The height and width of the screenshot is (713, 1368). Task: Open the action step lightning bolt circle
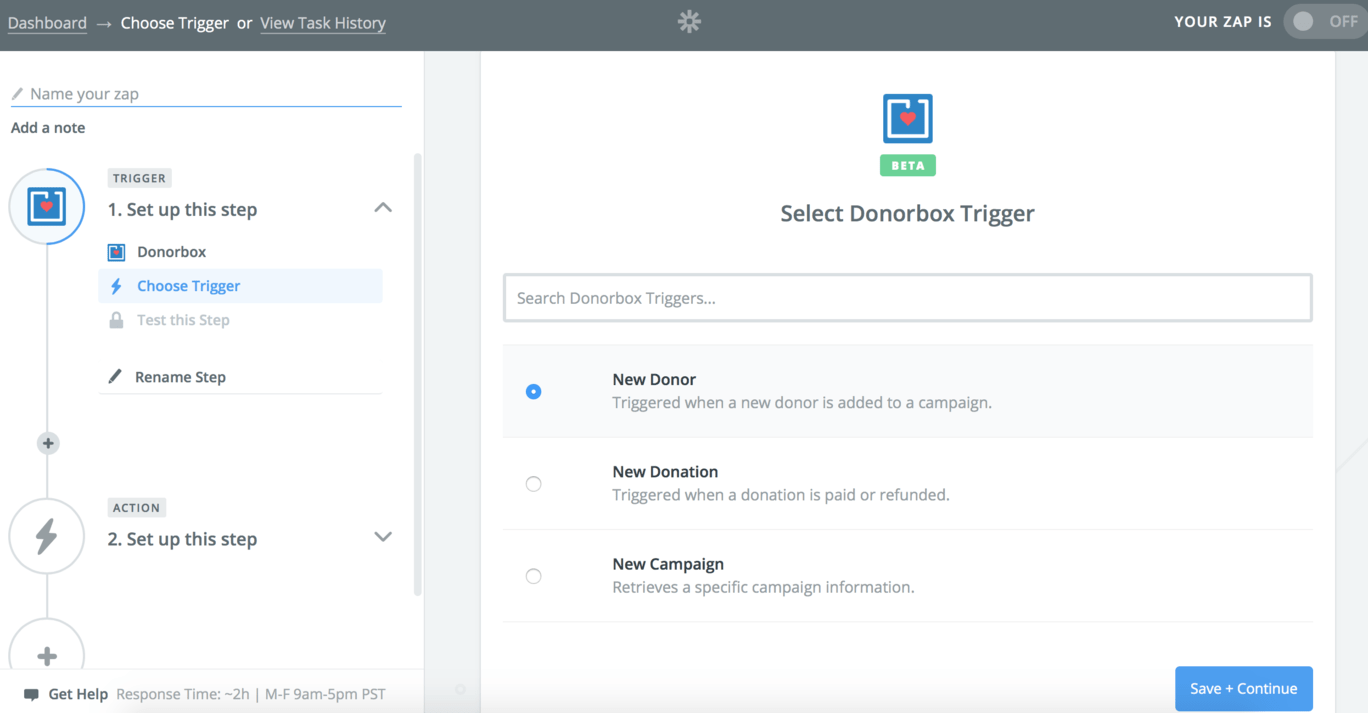[47, 536]
